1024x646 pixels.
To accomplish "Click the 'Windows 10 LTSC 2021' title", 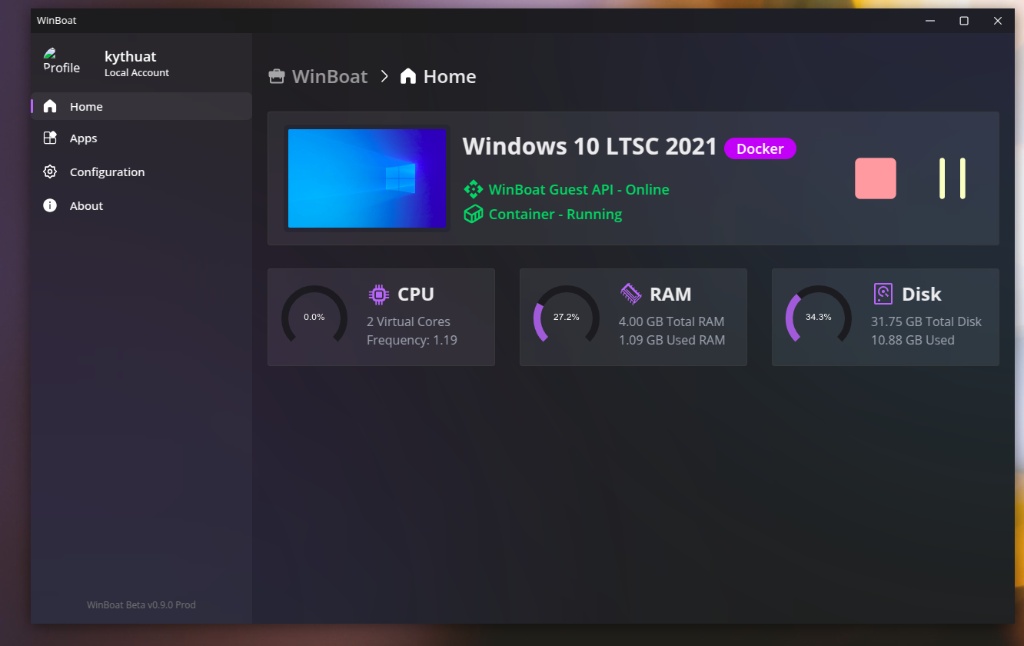I will (x=589, y=146).
